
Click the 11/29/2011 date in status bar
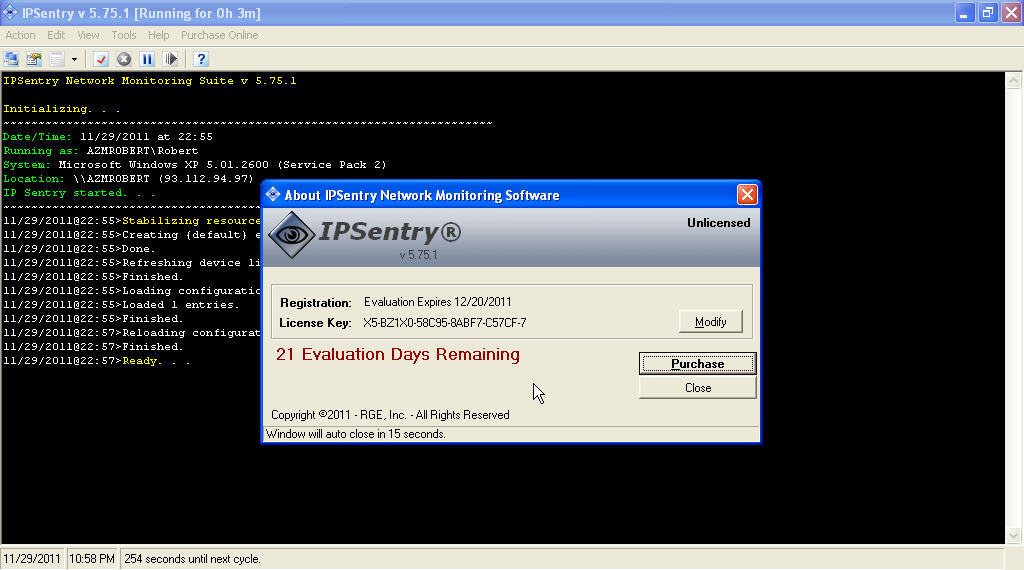(x=32, y=560)
